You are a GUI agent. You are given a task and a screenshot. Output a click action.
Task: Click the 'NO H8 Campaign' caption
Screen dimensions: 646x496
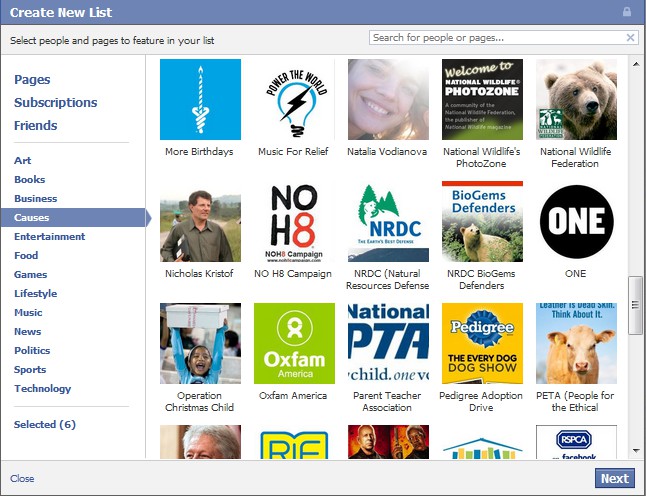(293, 274)
